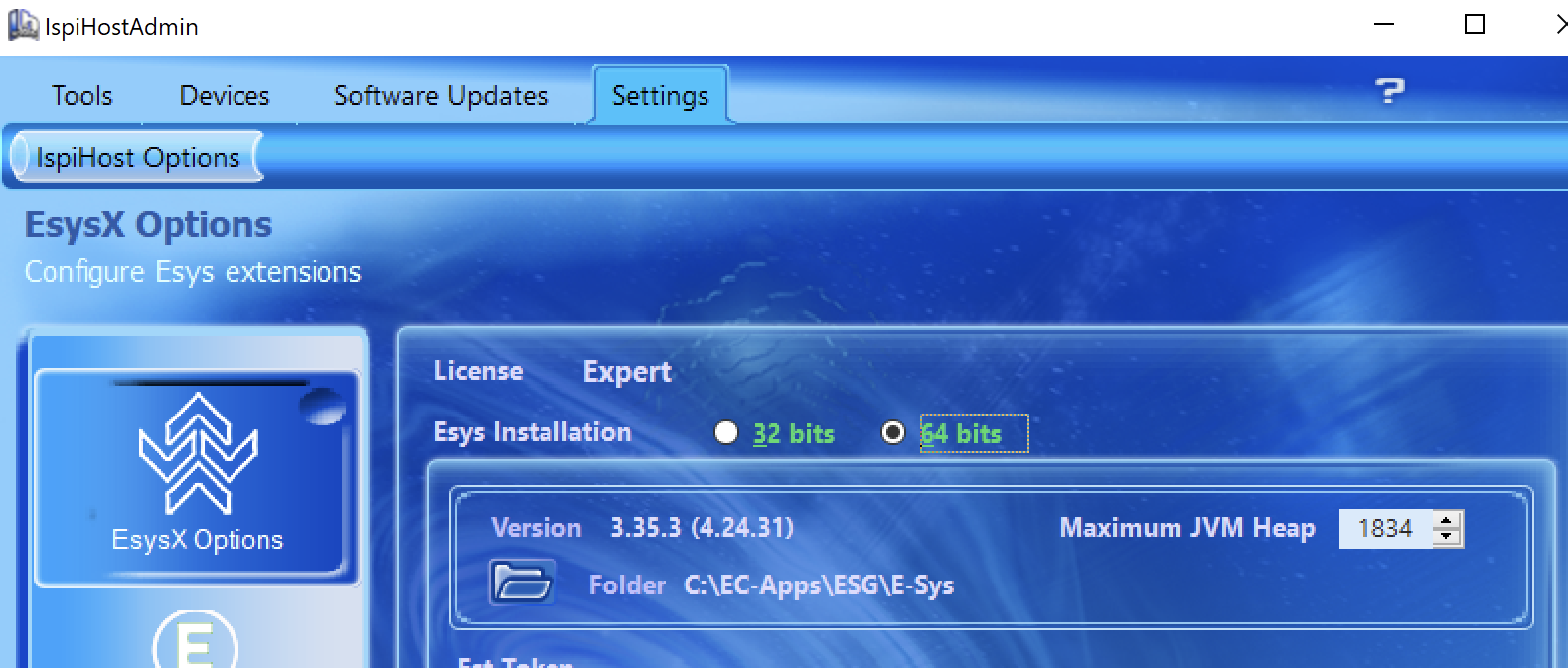Minimize the IspiHostAdmin window
Screen dimensions: 1568x668
(1384, 25)
